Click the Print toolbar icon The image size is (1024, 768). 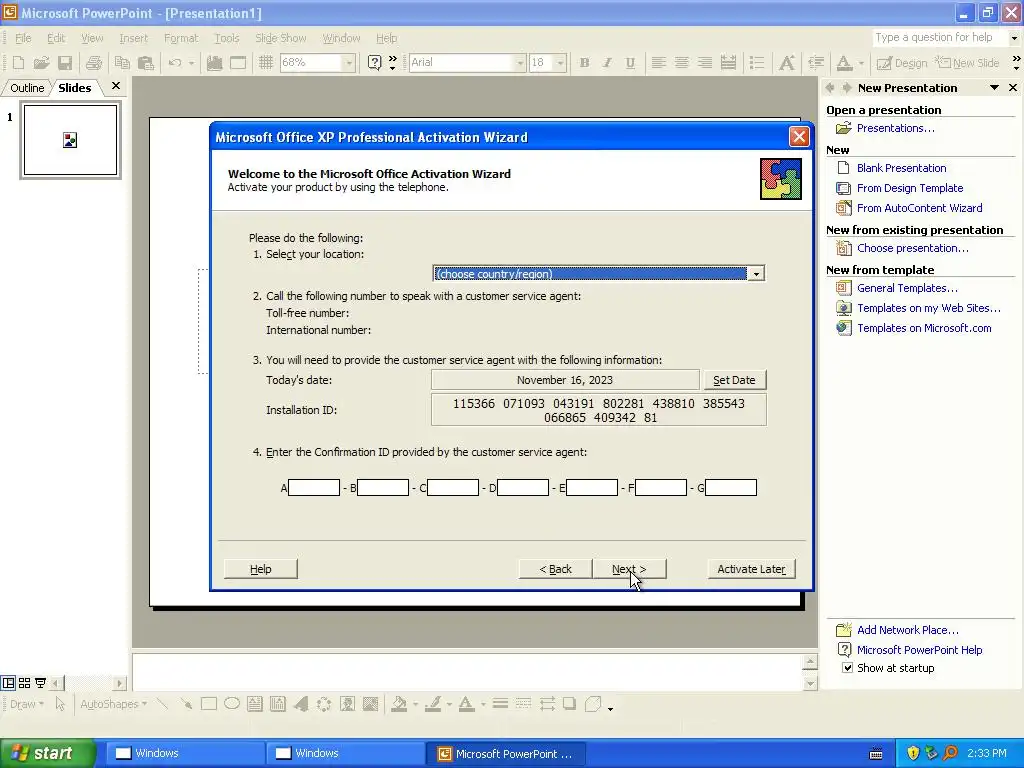[x=94, y=63]
